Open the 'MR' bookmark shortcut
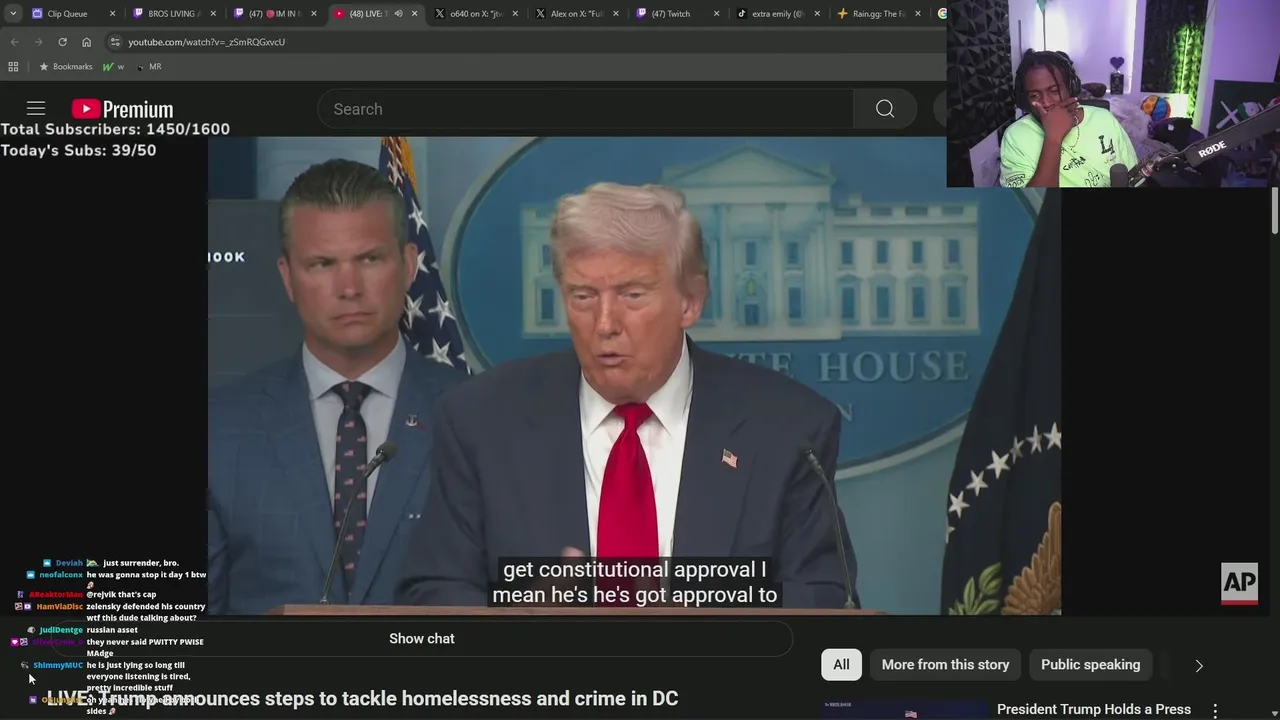 click(149, 66)
